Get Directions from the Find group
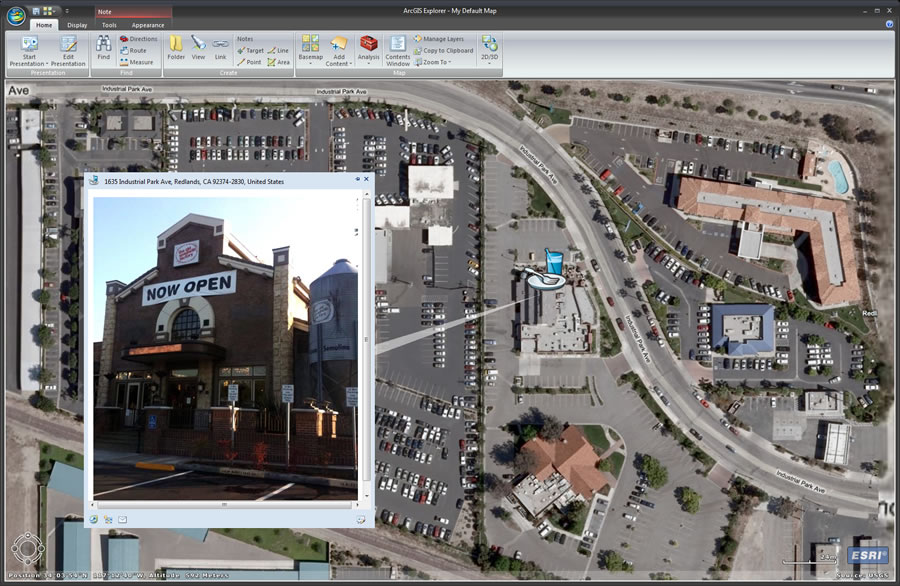This screenshot has width=900, height=586. point(138,39)
